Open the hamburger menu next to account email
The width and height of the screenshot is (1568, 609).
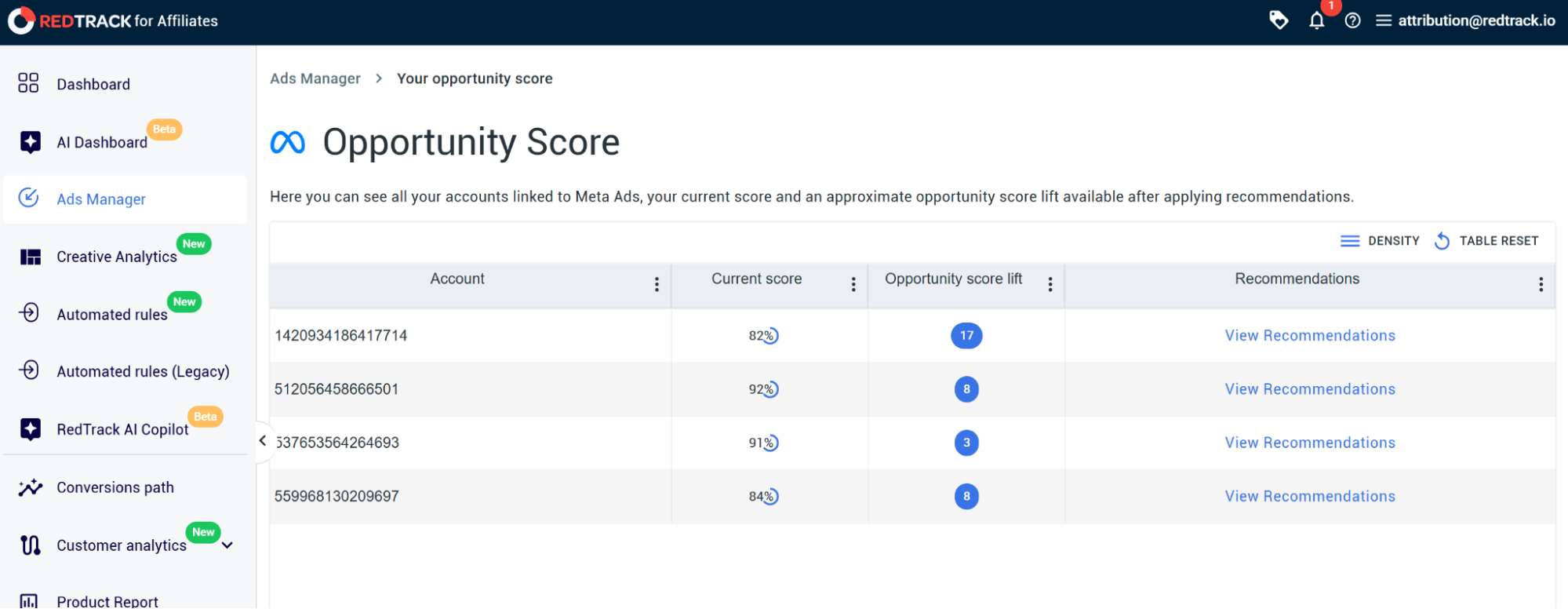click(x=1384, y=20)
